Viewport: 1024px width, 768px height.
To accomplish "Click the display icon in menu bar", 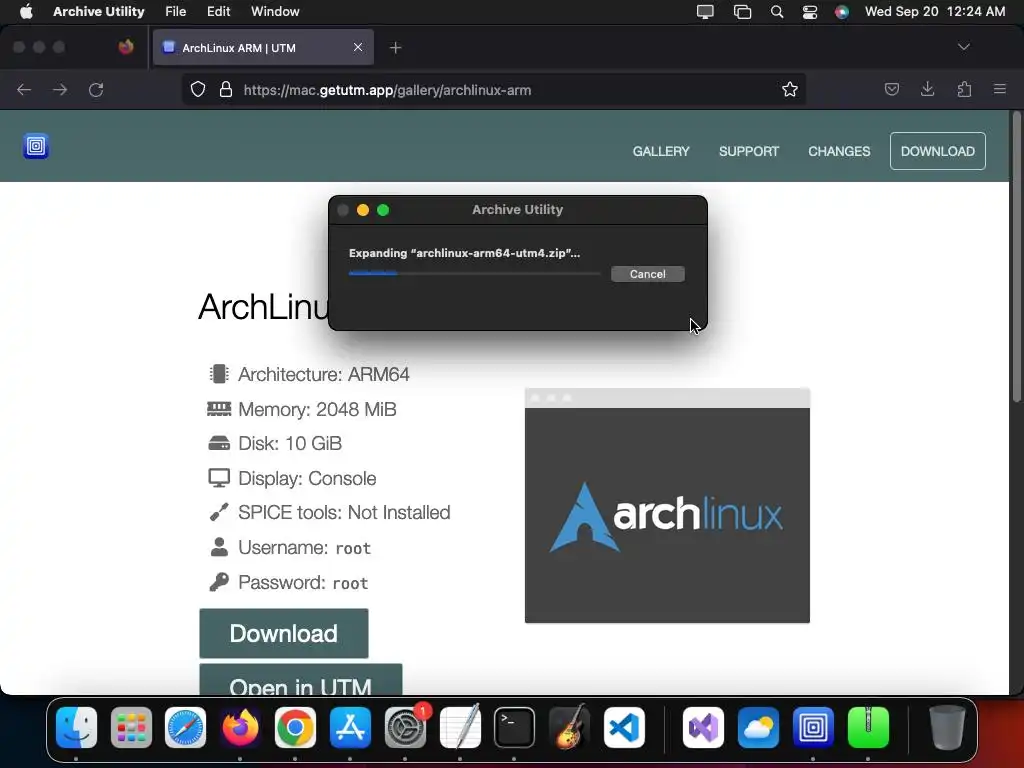I will tap(705, 11).
